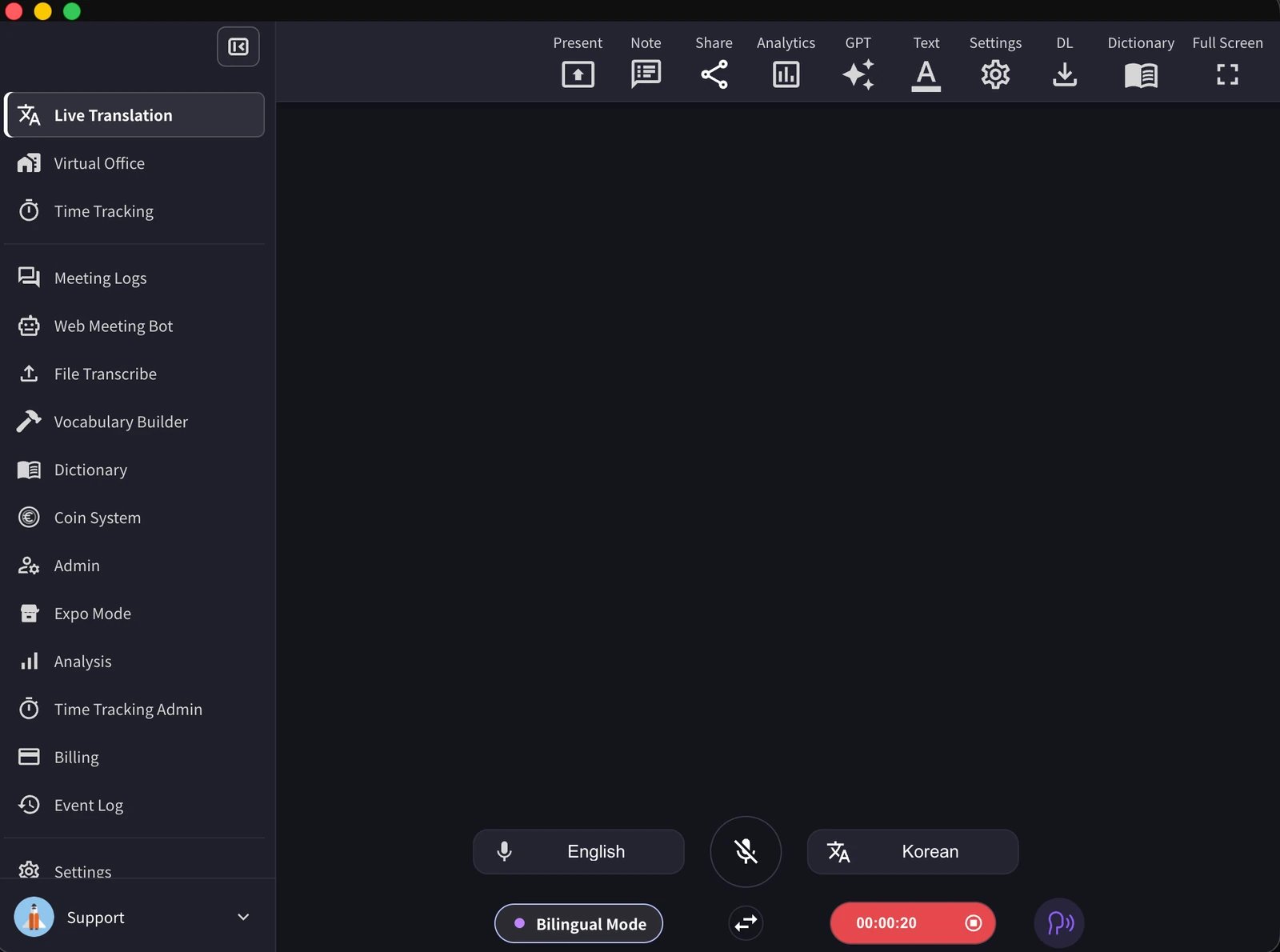1280x952 pixels.
Task: Open Time Tracking in the sidebar
Action: [134, 211]
